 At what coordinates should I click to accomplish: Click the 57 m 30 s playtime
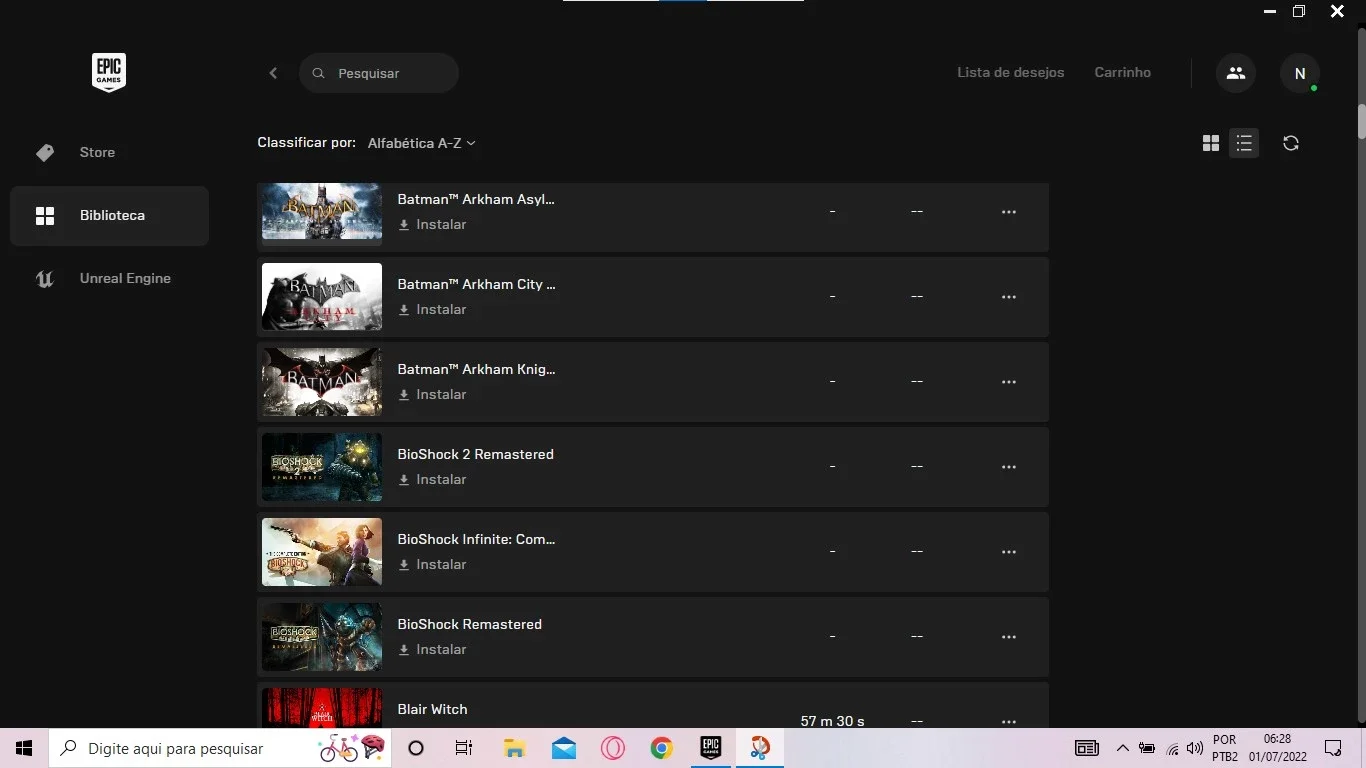833,721
